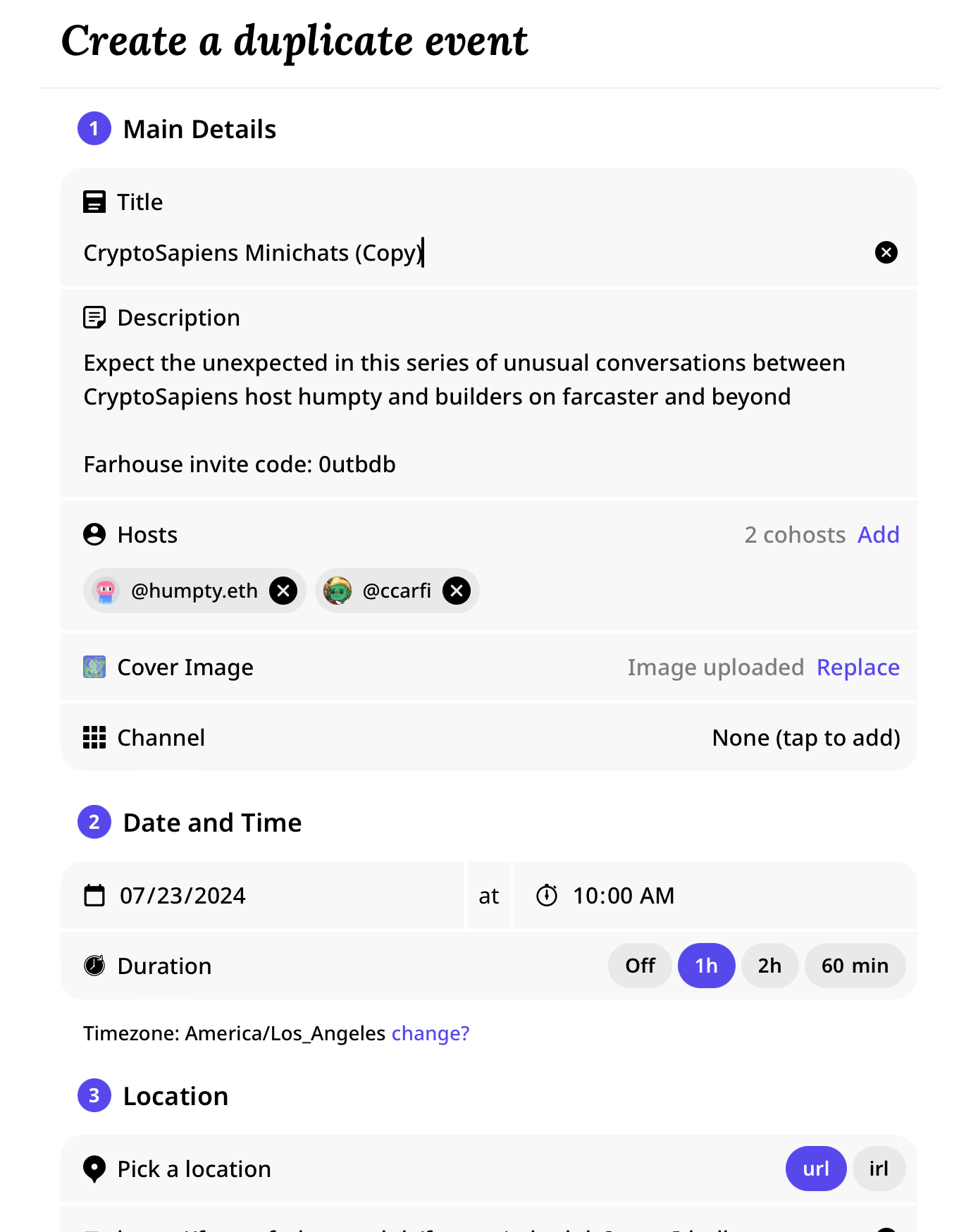978x1232 pixels.
Task: Click the timezone change? link
Action: pos(431,1033)
